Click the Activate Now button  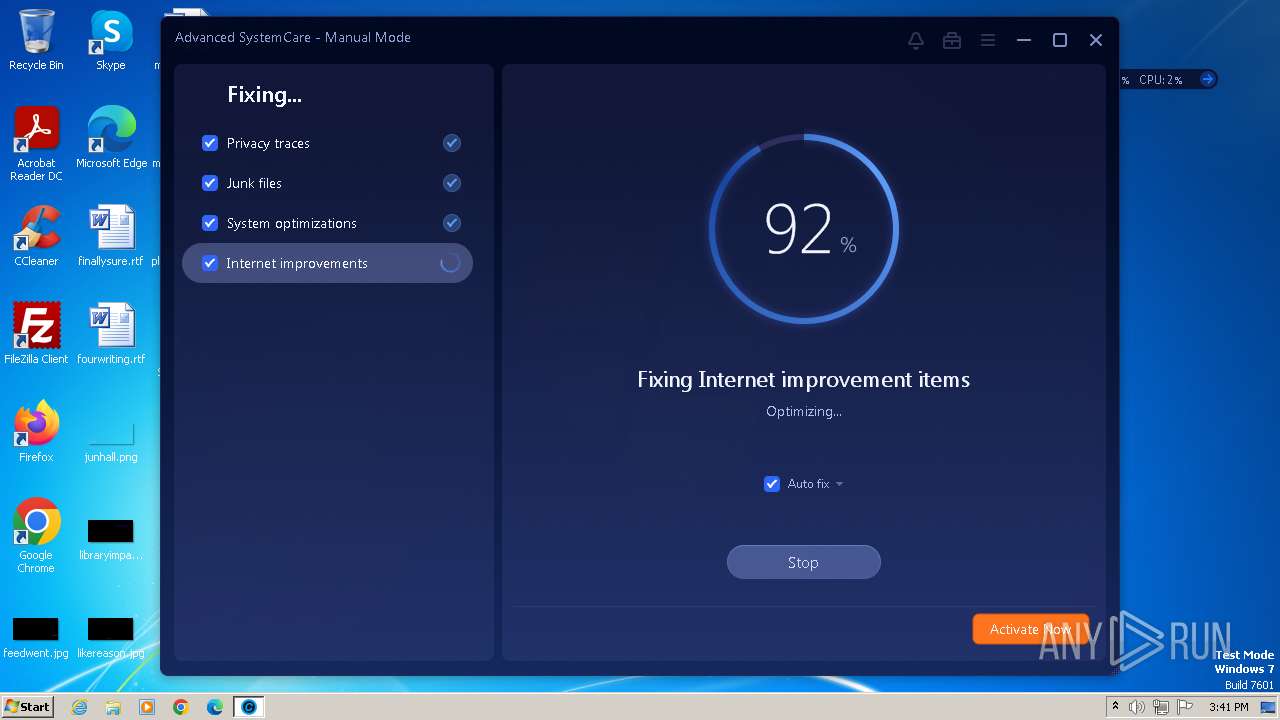(x=1030, y=629)
